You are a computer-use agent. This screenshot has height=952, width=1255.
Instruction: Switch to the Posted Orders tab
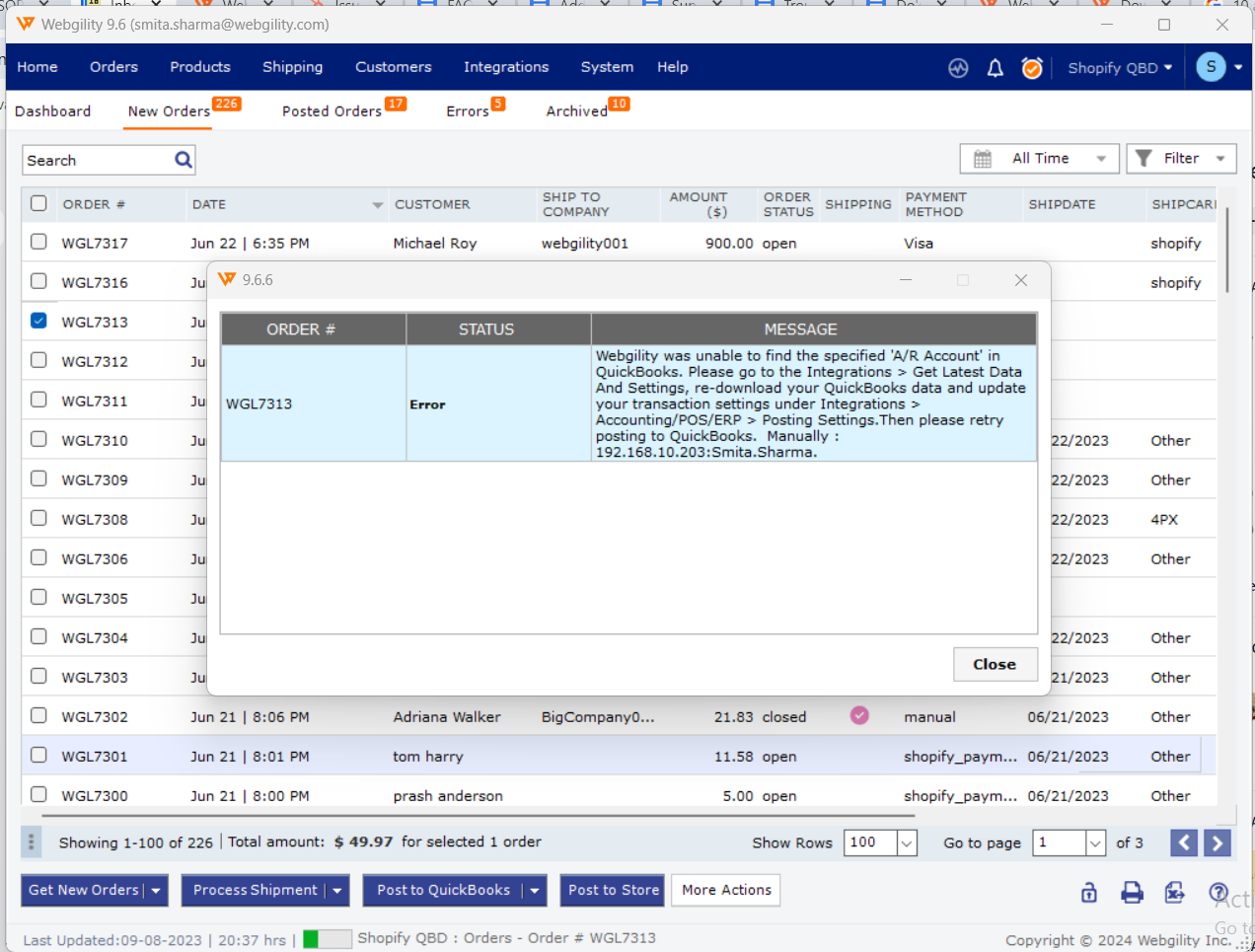[332, 111]
